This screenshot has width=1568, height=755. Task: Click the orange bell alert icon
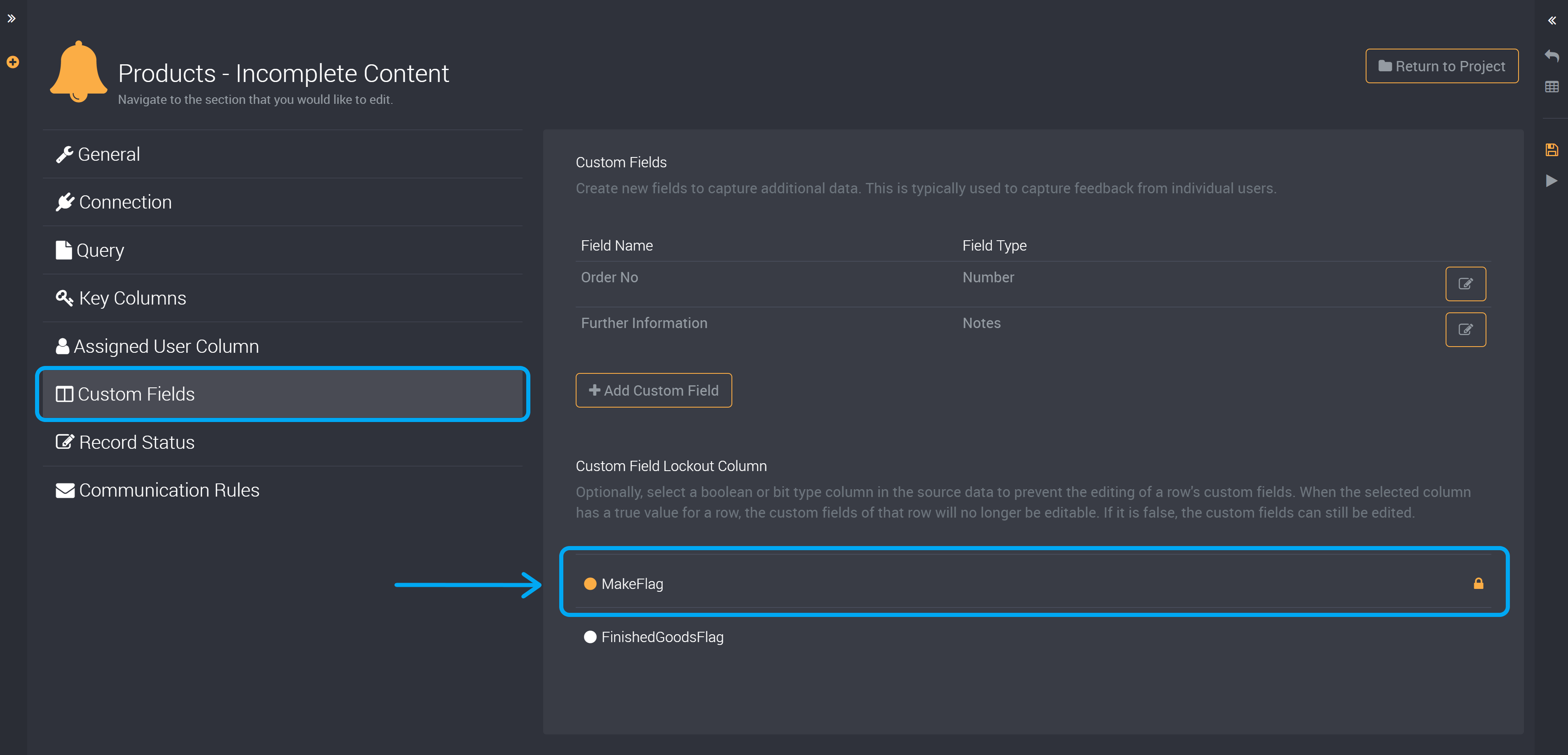pyautogui.click(x=79, y=72)
